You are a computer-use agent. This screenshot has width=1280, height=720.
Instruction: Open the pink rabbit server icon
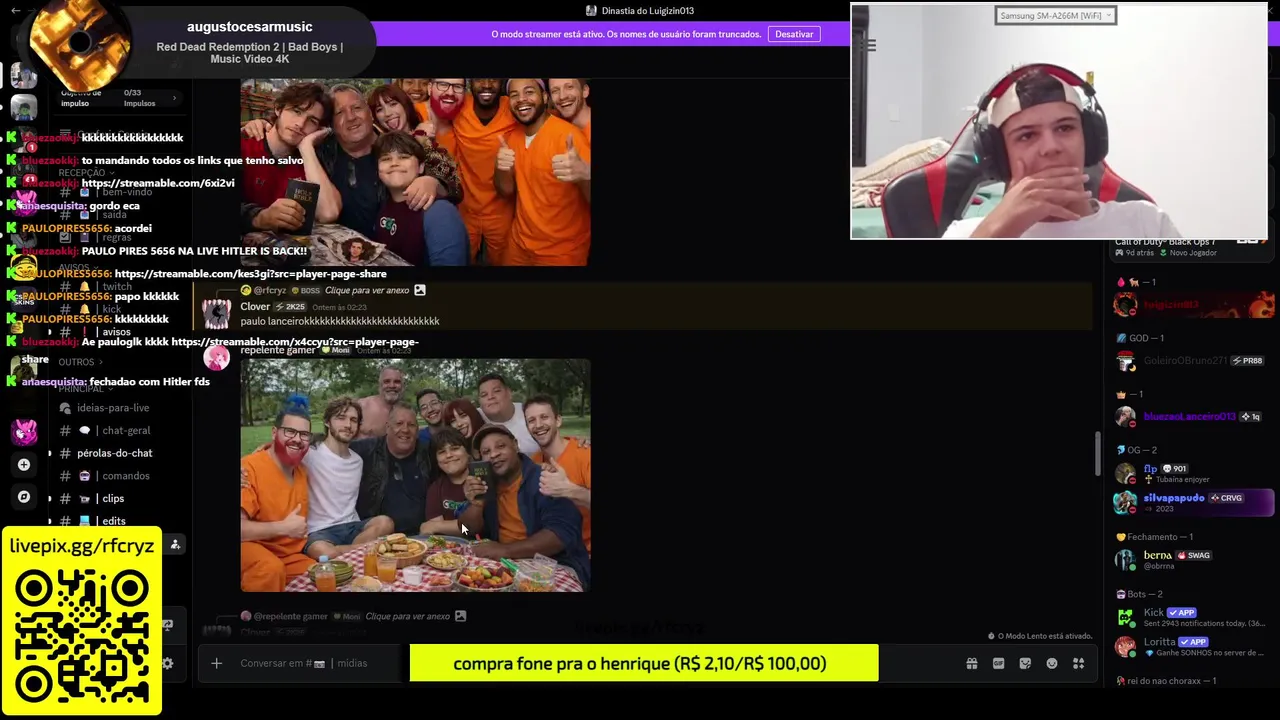coord(24,431)
